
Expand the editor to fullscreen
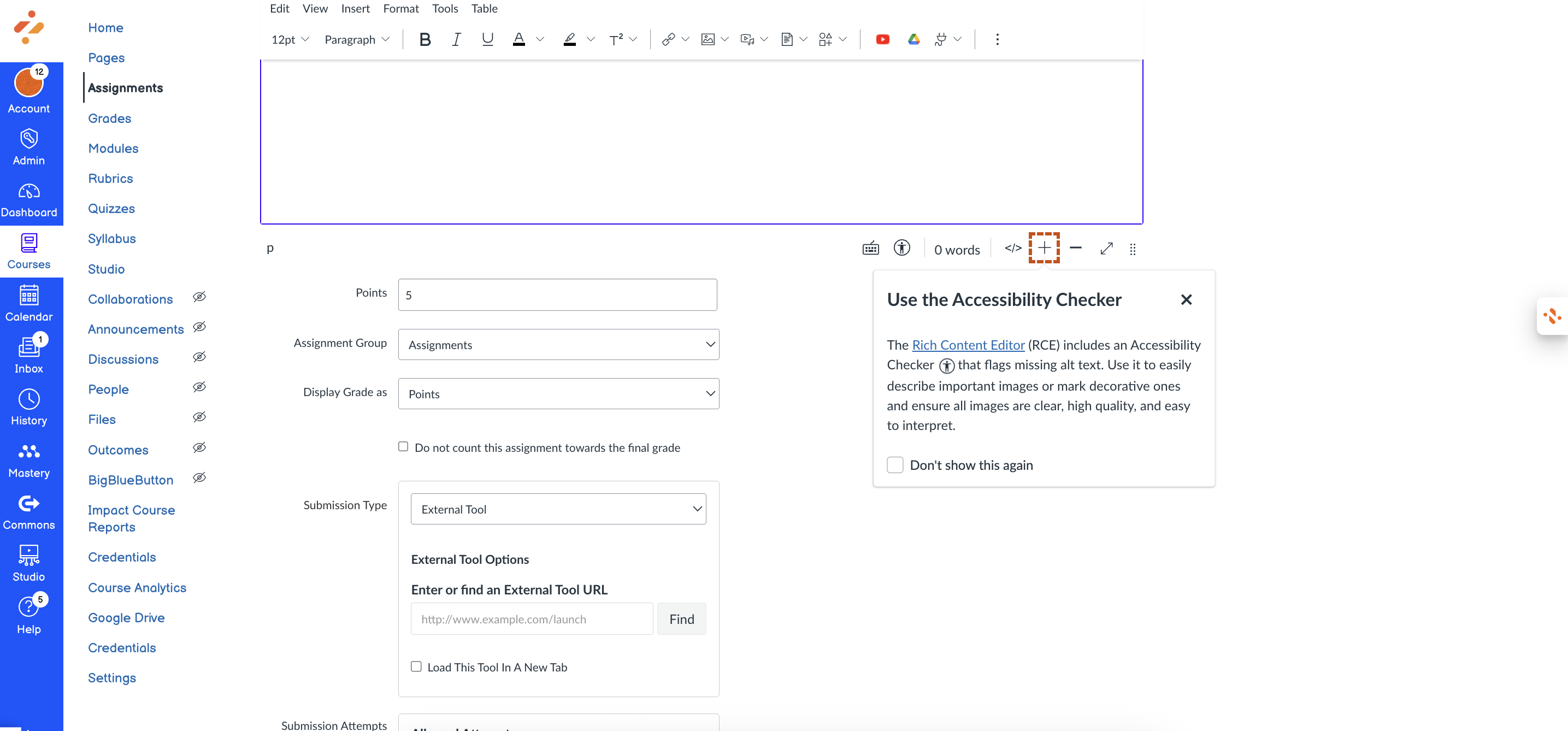[x=1106, y=249]
